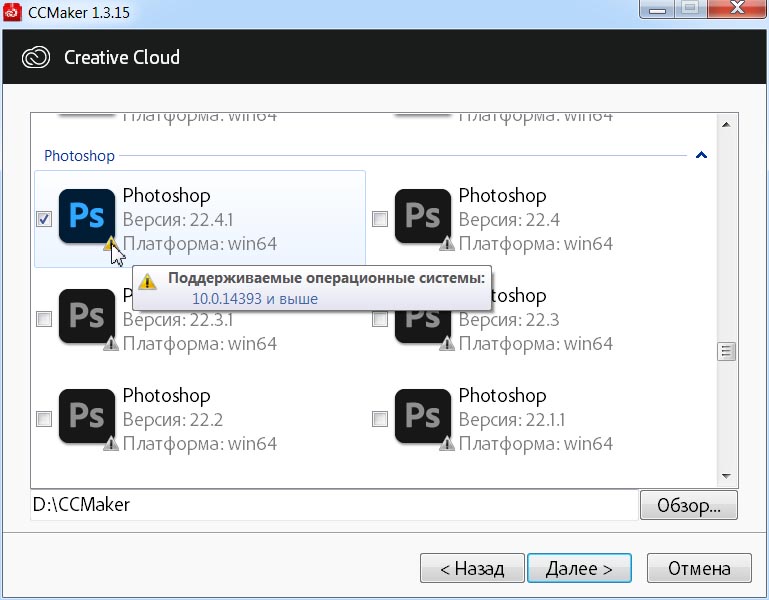Click the Photoshop 22.1.1 Ps icon
Image resolution: width=769 pixels, height=600 pixels.
[423, 416]
